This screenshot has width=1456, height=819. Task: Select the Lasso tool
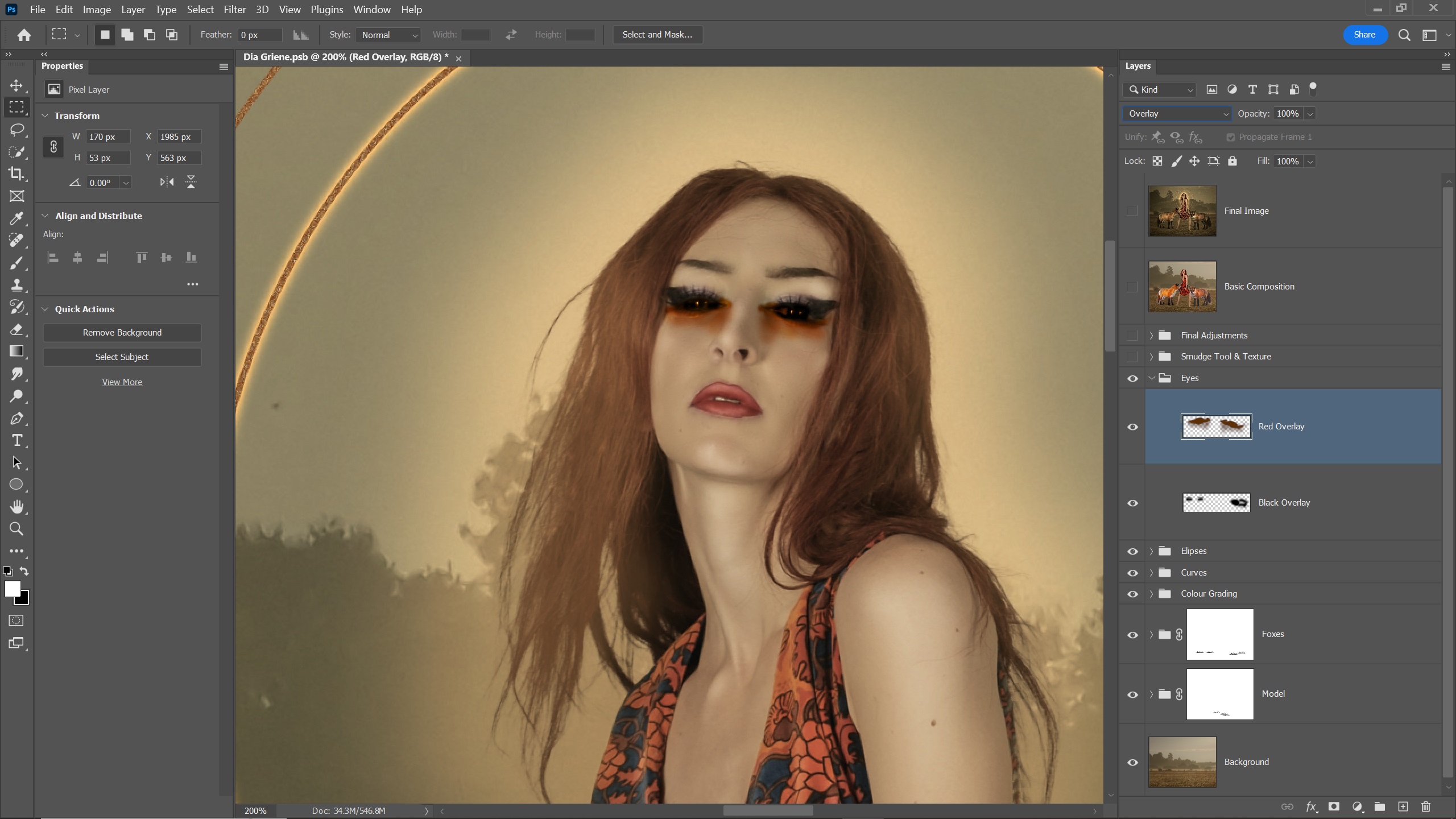(17, 130)
